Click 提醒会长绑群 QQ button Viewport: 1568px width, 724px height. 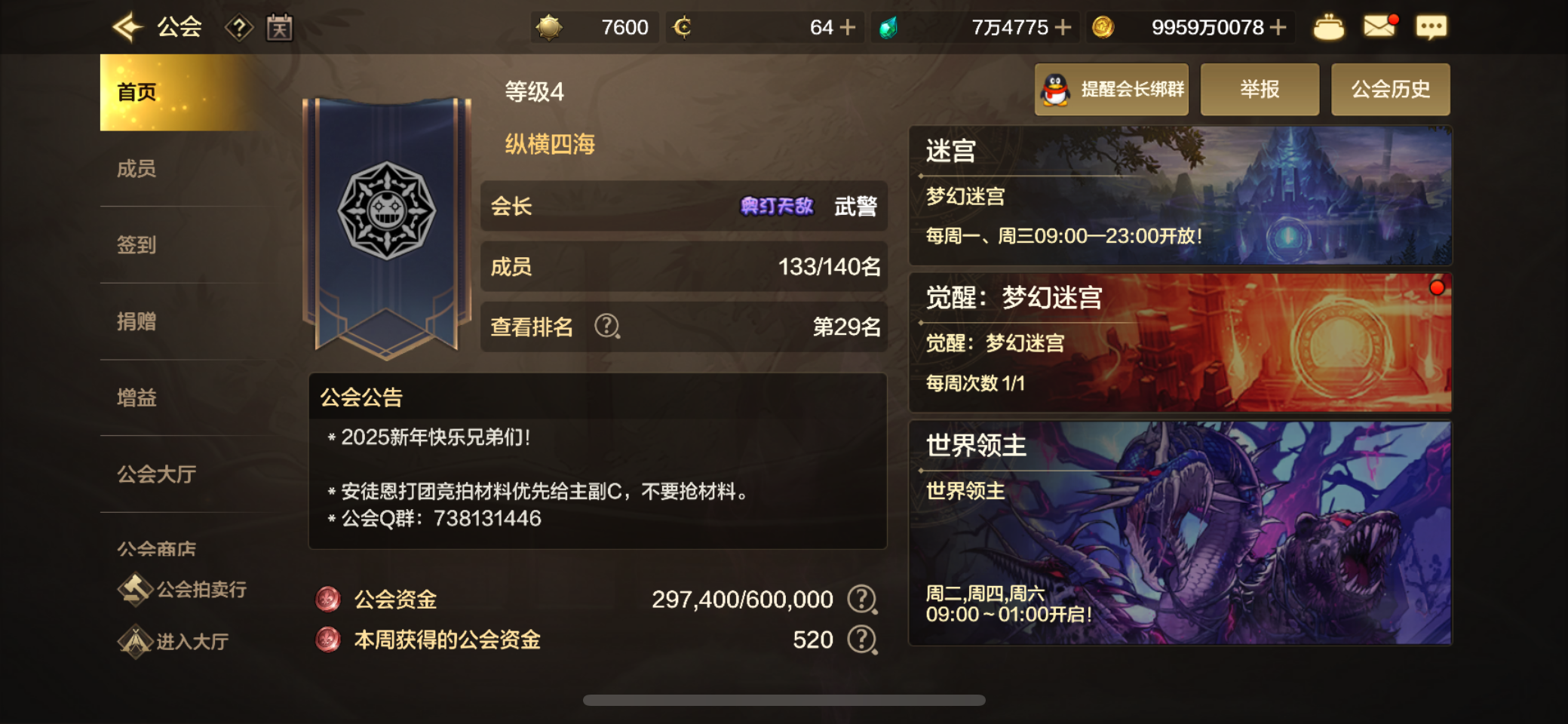click(1112, 90)
